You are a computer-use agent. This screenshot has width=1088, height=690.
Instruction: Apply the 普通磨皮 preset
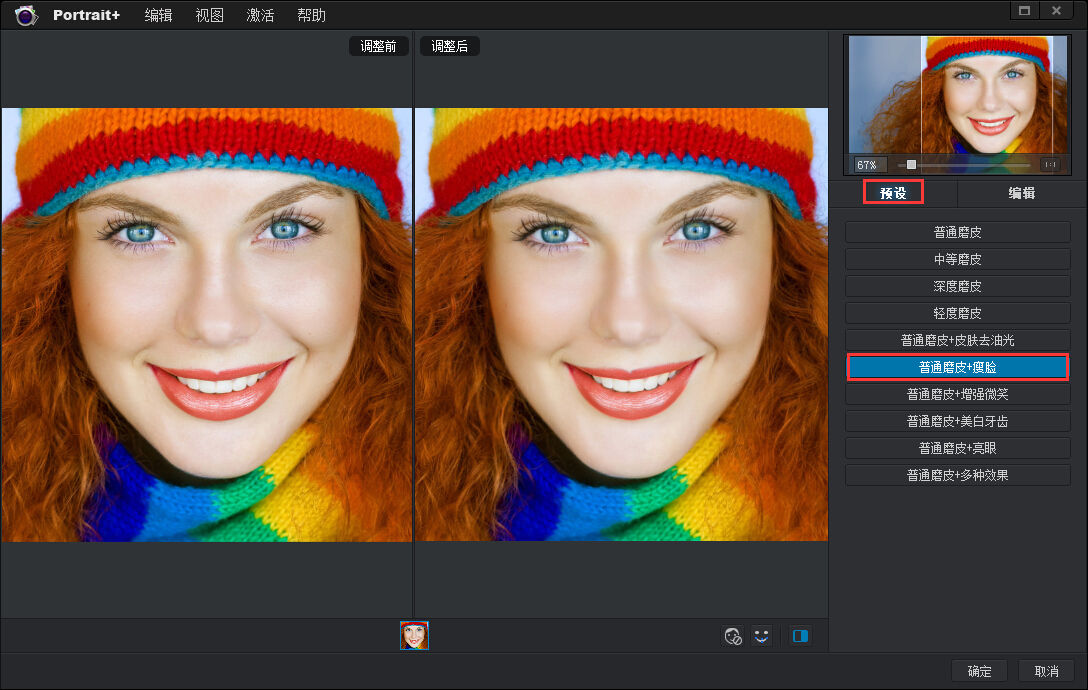(958, 232)
